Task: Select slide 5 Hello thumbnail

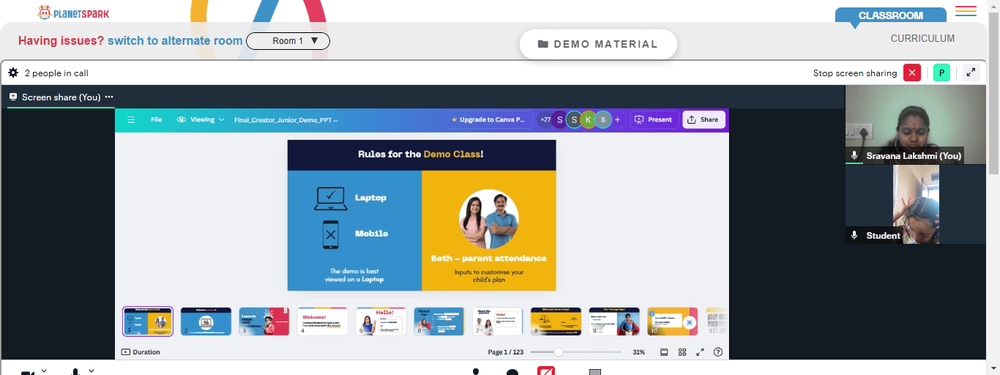Action: (381, 321)
